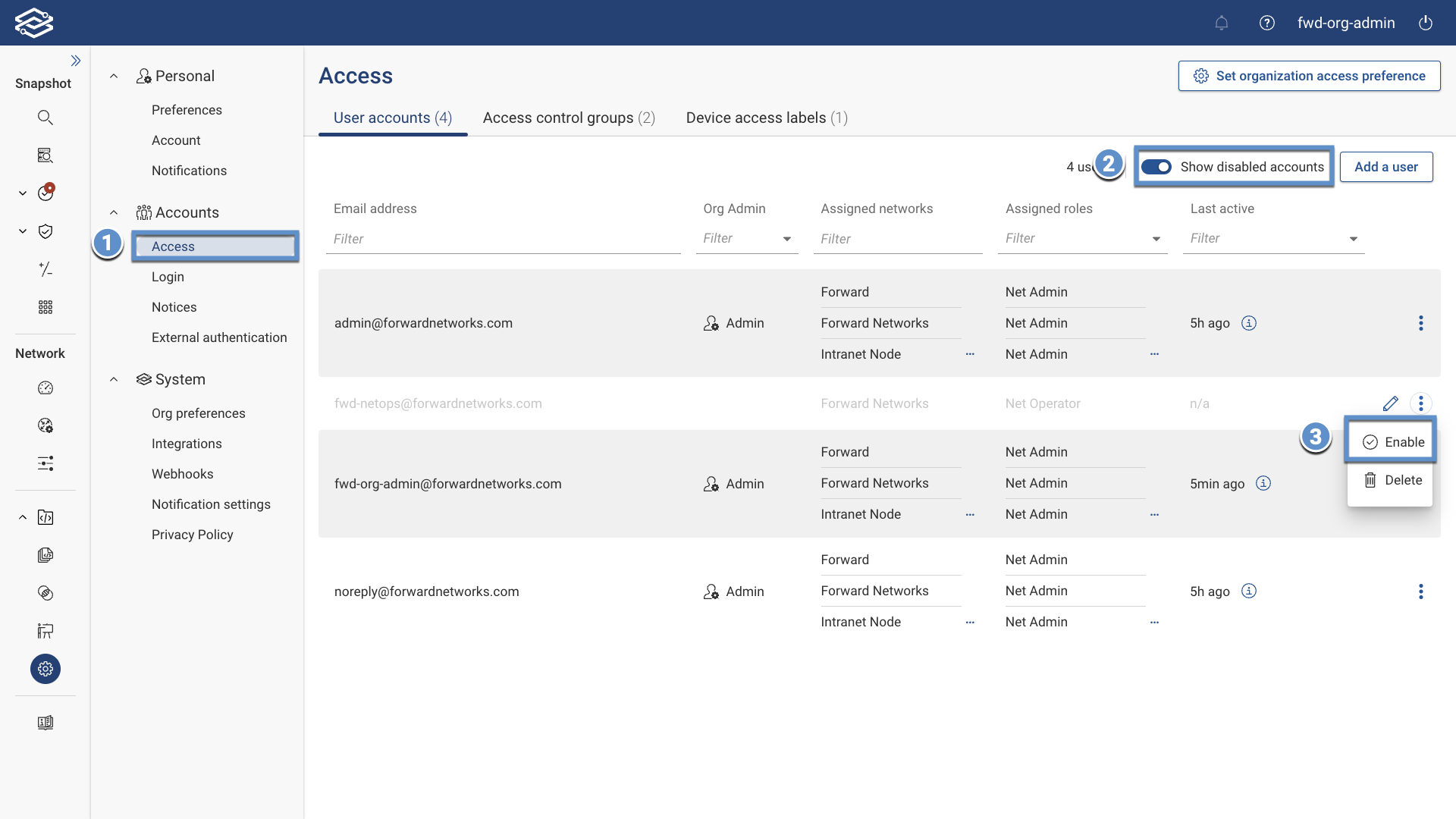This screenshot has height=819, width=1456.
Task: Open the network dashboard gauge icon
Action: (45, 388)
